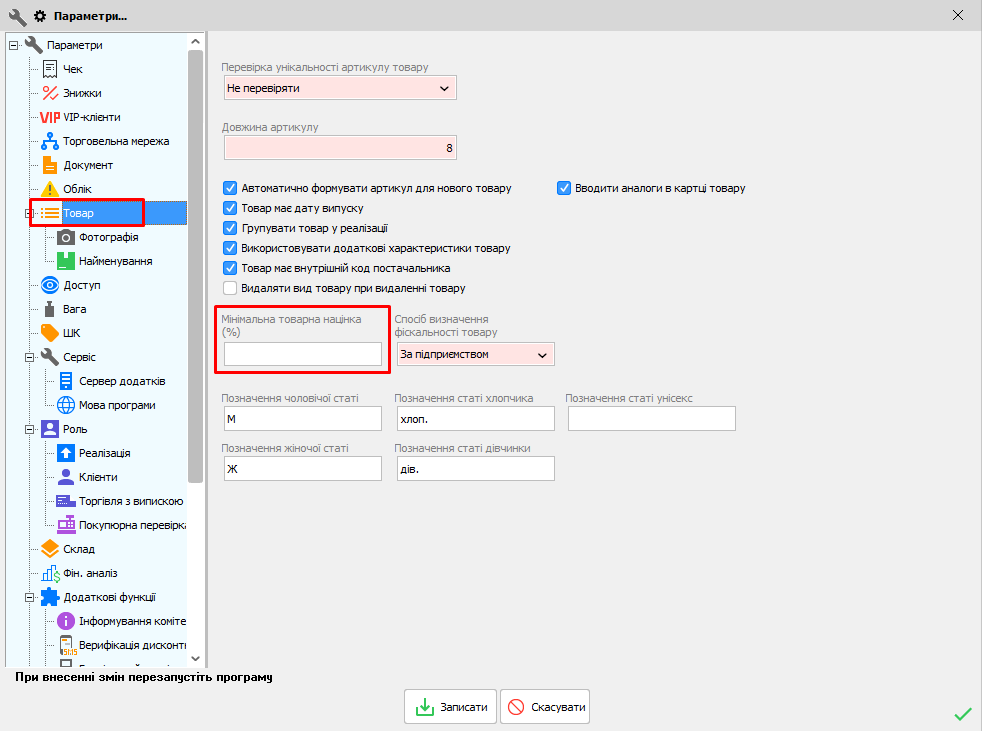Disable automatic article generation for new product

(x=230, y=188)
